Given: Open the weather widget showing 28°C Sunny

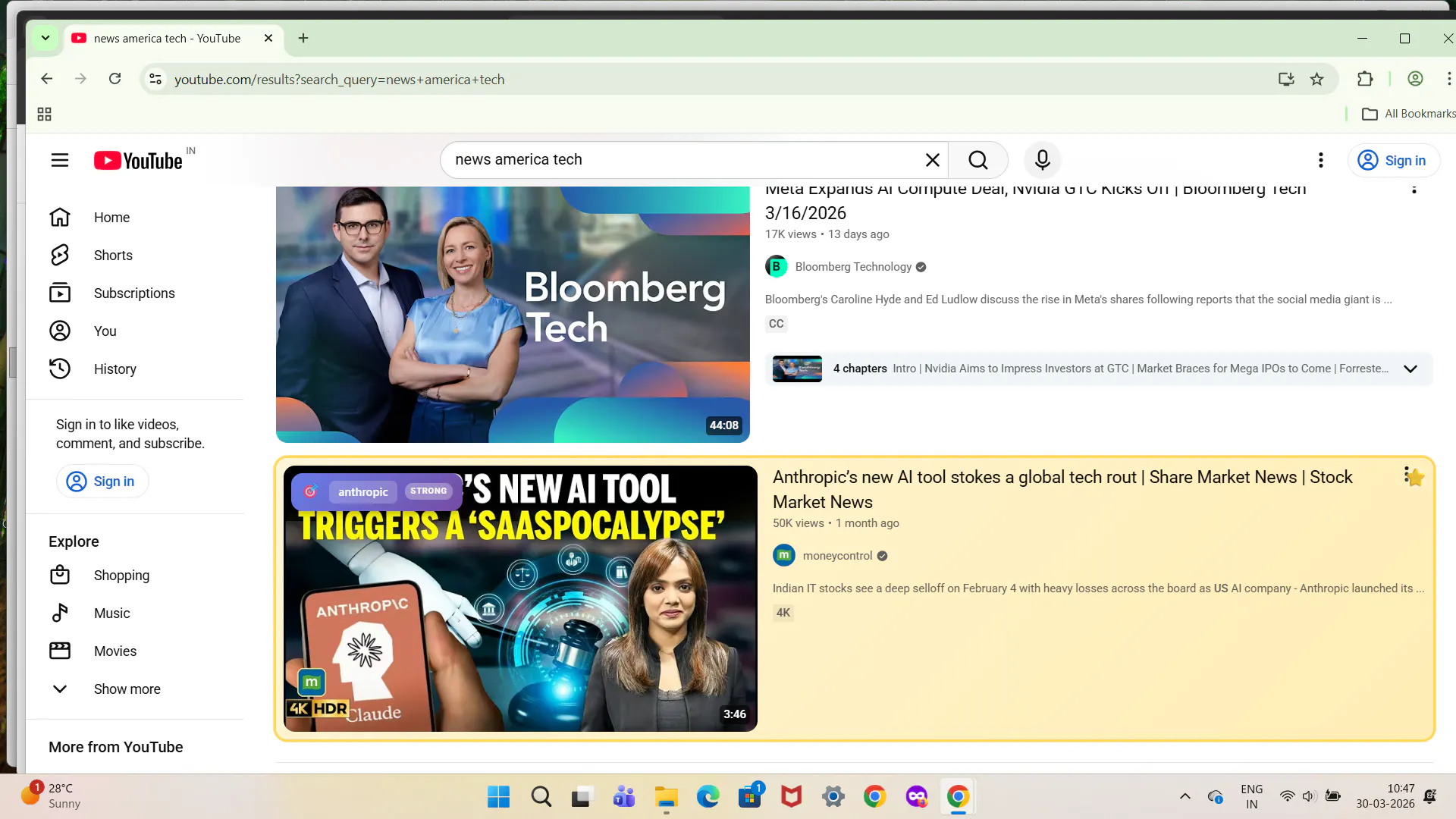Looking at the screenshot, I should (x=52, y=796).
